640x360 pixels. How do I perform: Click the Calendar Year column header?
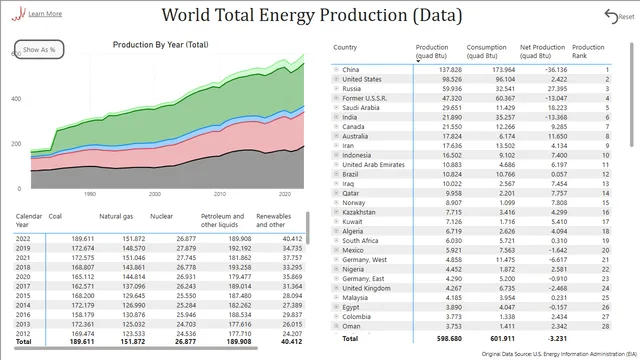(x=29, y=220)
